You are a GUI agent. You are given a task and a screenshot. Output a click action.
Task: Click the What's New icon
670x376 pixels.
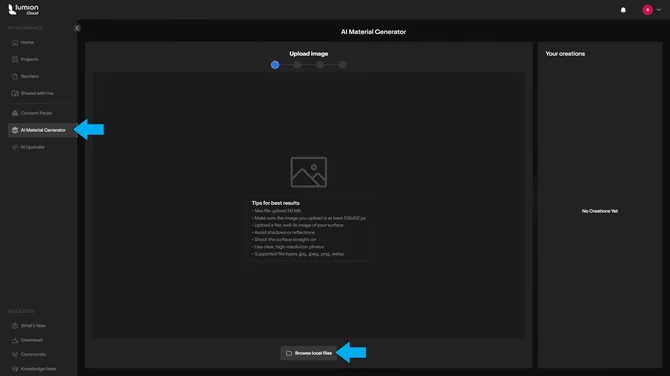[x=15, y=326]
